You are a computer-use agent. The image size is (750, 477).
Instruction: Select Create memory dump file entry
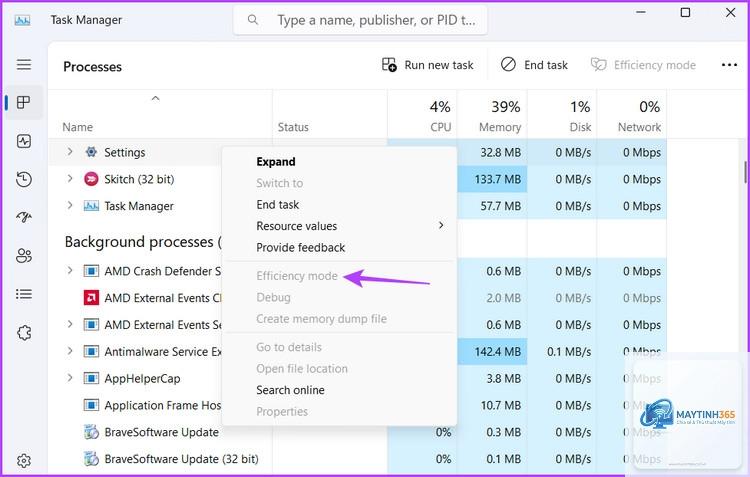pyautogui.click(x=321, y=319)
